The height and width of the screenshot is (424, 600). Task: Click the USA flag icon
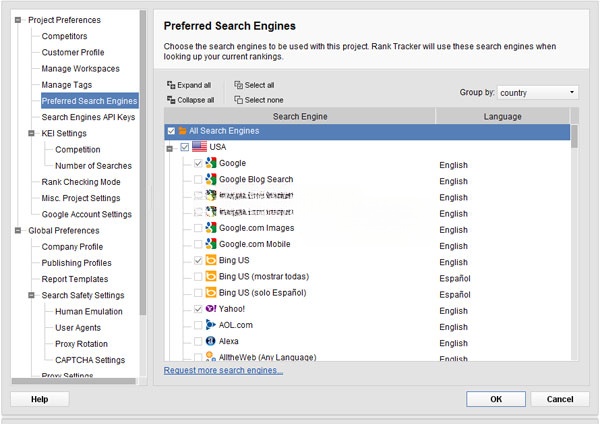[x=199, y=147]
